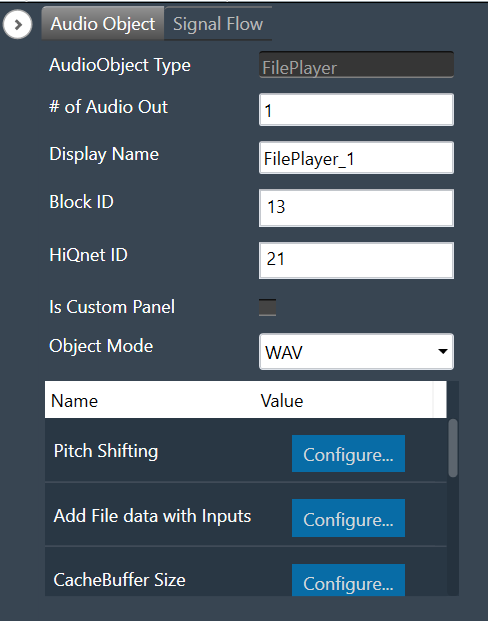488x621 pixels.
Task: Focus the HiQnet ID input field
Action: pyautogui.click(x=356, y=260)
